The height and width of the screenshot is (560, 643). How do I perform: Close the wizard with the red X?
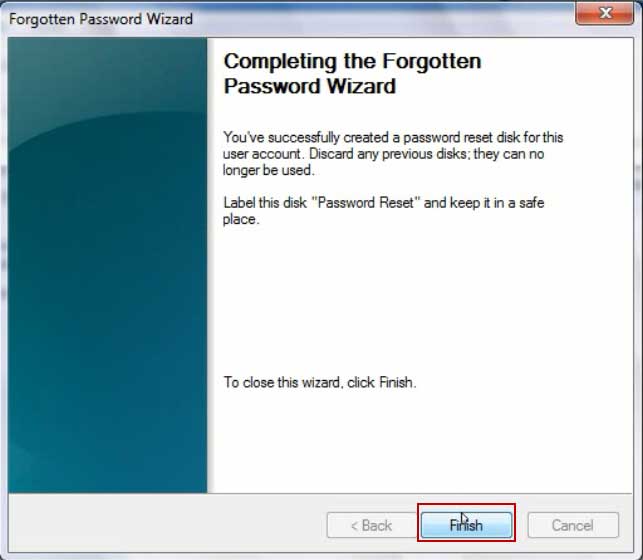pos(605,13)
